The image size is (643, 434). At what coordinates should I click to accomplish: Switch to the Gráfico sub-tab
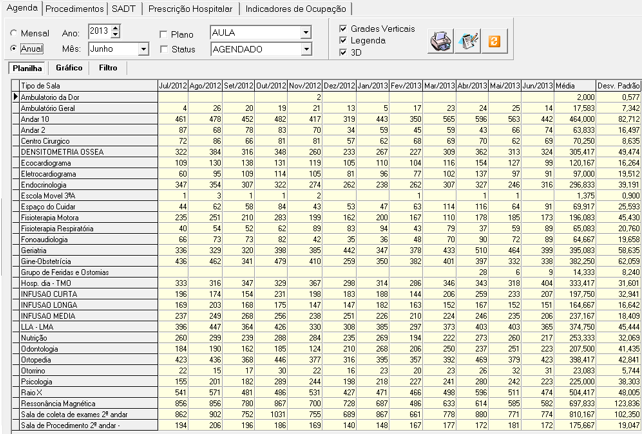69,68
